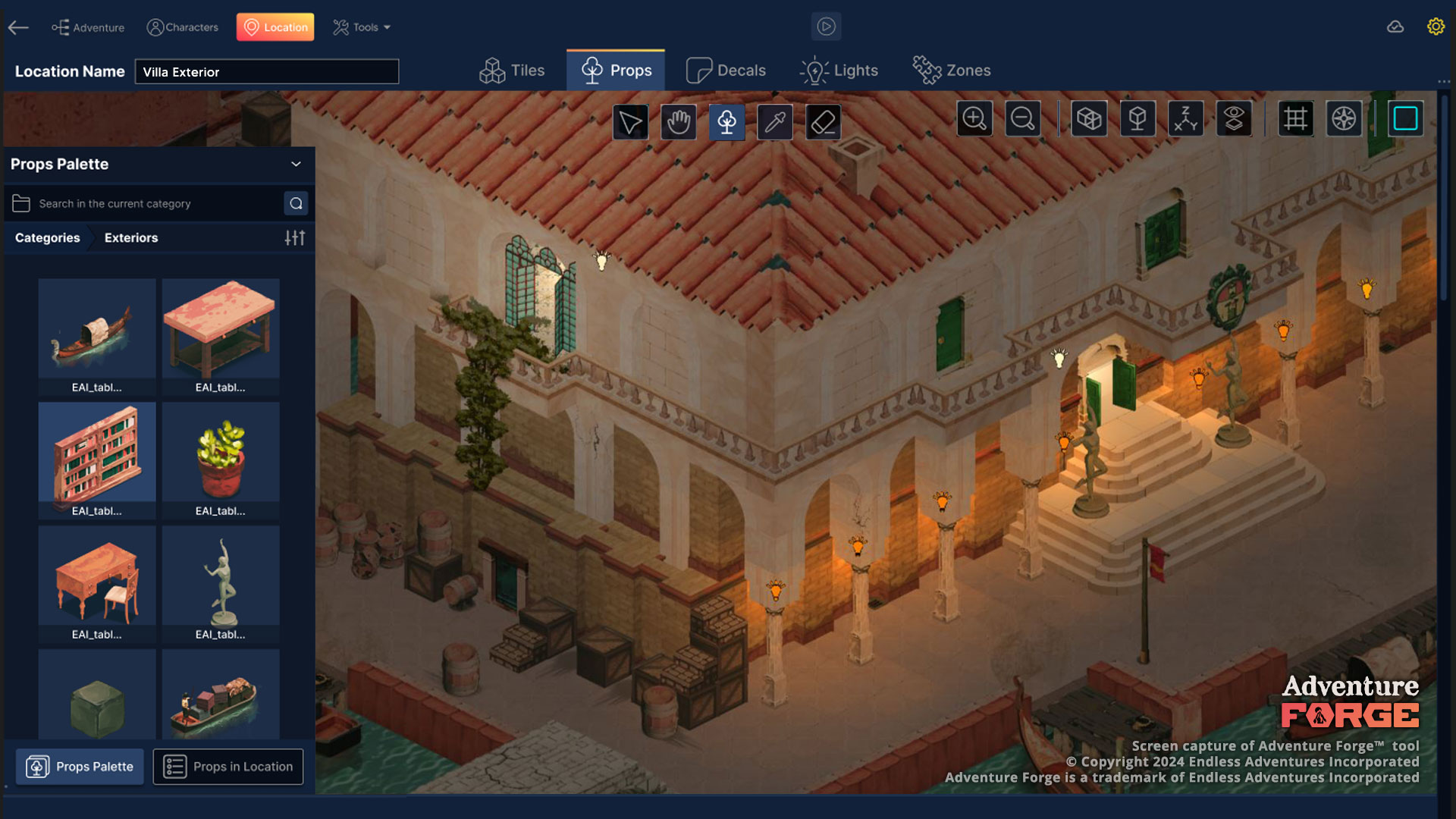Go to the Characters section

click(x=183, y=27)
